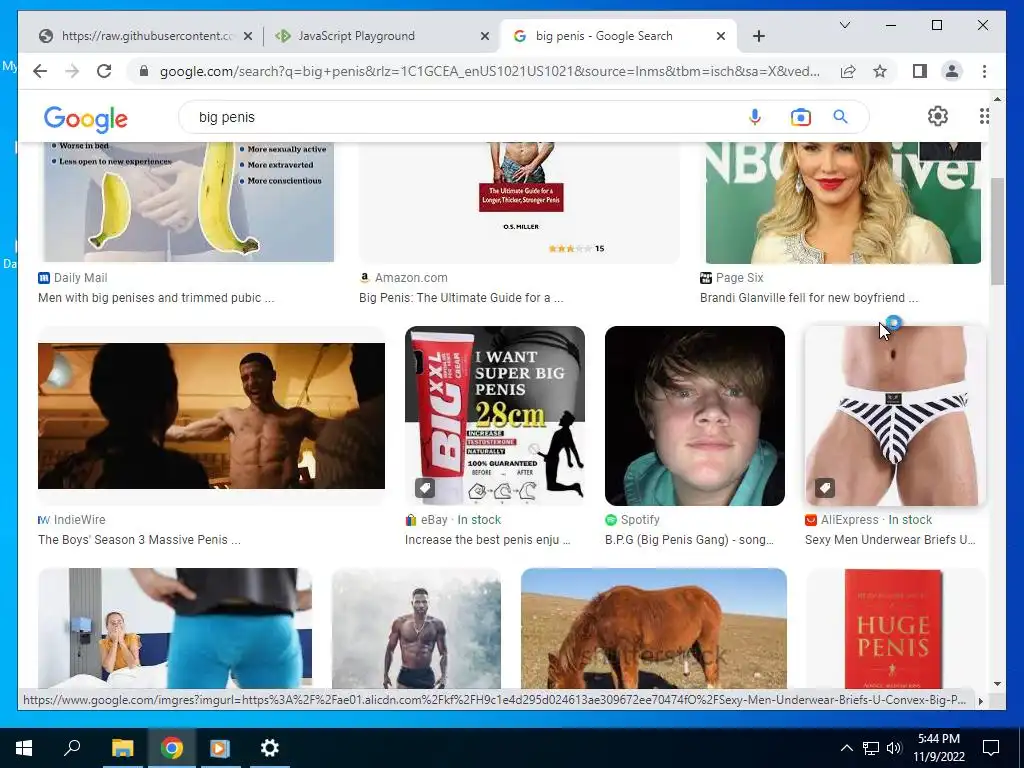Open the banana infographic thumbnail
The width and height of the screenshot is (1024, 768).
189,202
